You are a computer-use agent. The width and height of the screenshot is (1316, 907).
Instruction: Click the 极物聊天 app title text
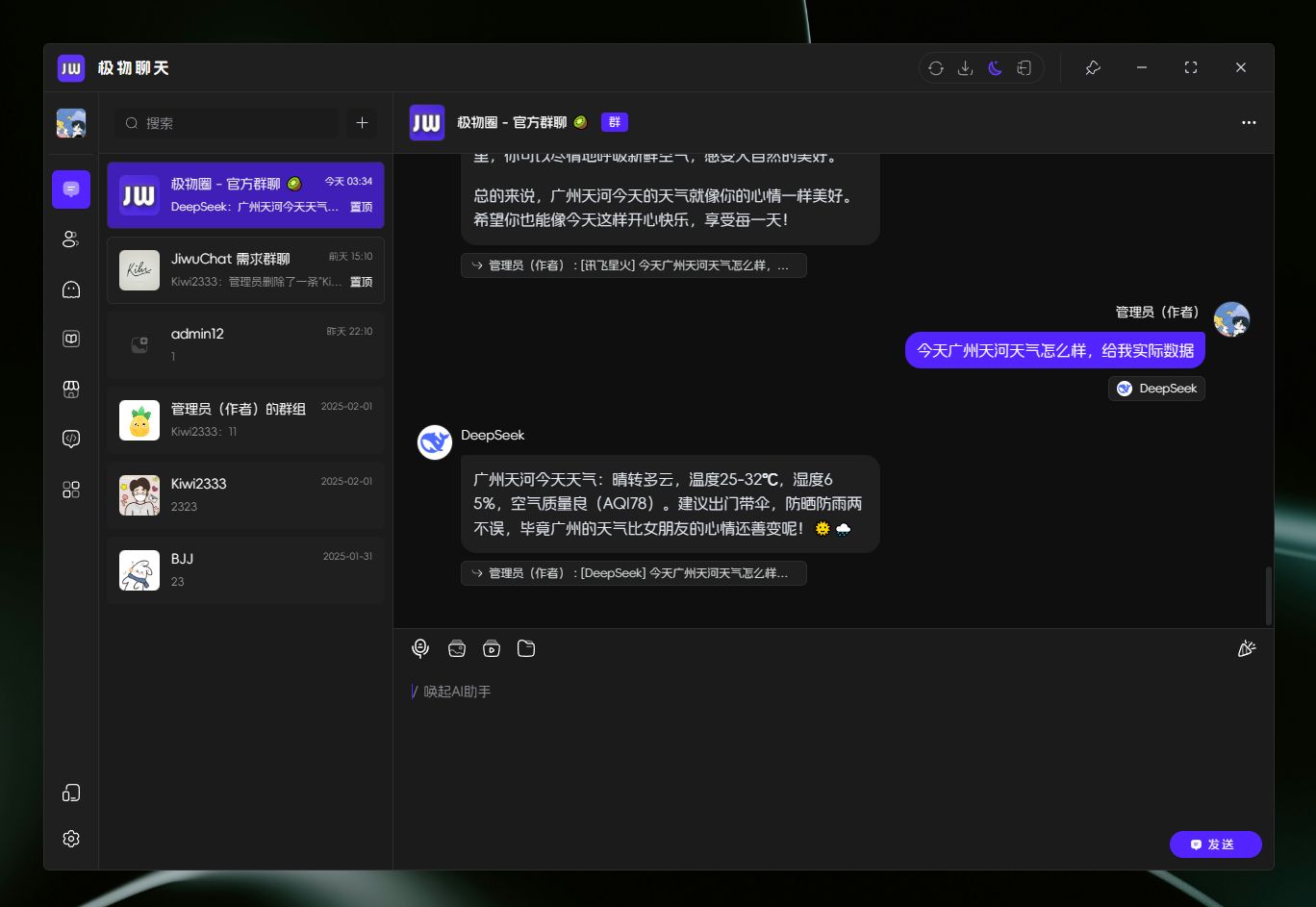click(x=134, y=68)
